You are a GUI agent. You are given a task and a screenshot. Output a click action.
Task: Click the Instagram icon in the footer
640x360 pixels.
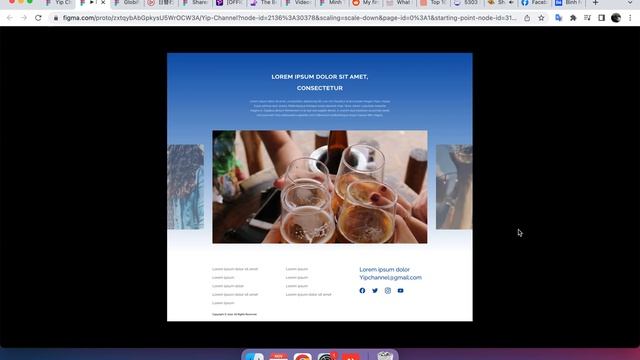[x=388, y=291]
